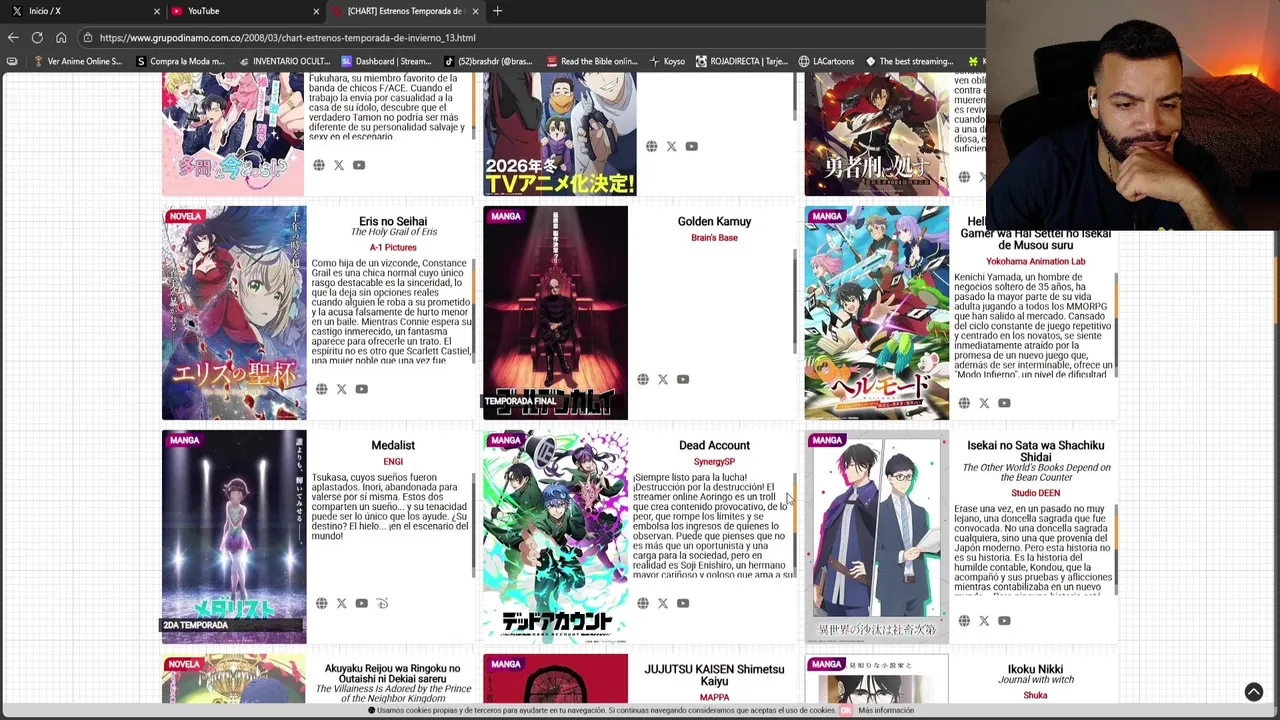Open the website globe icon under Golden Kamuy

pyautogui.click(x=642, y=379)
